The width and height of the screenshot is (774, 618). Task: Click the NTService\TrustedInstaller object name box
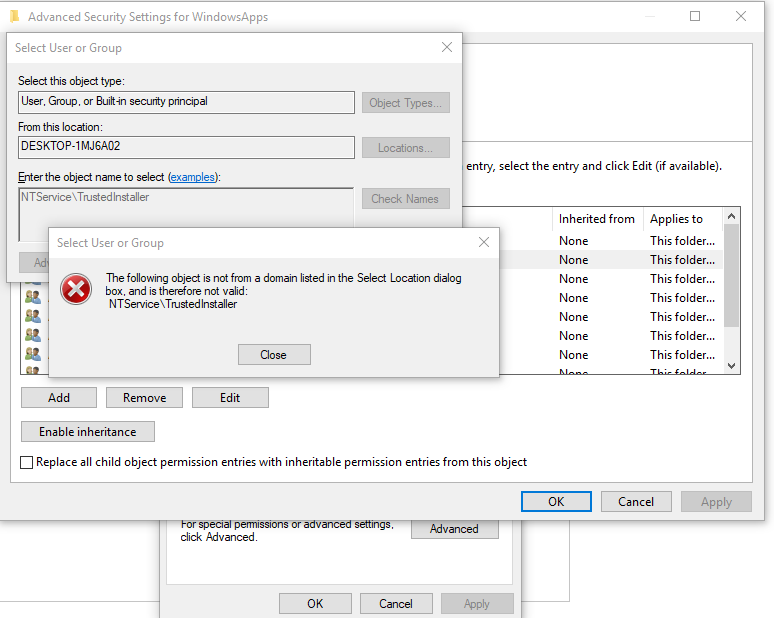click(186, 207)
